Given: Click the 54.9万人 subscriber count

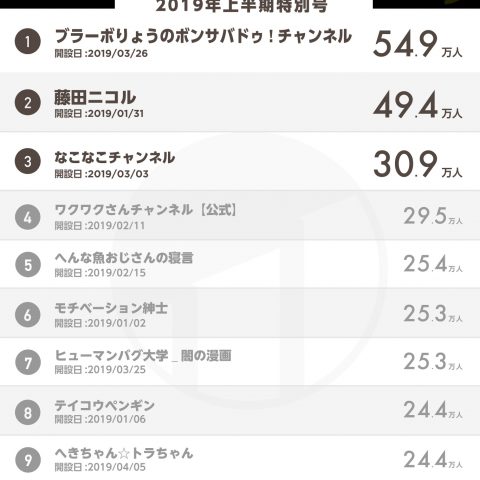Looking at the screenshot, I should pyautogui.click(x=417, y=44).
